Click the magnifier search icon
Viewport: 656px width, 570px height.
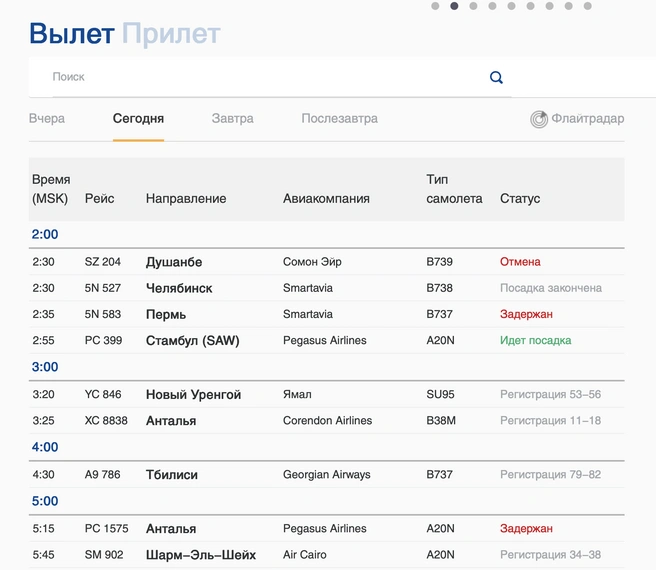click(x=496, y=77)
